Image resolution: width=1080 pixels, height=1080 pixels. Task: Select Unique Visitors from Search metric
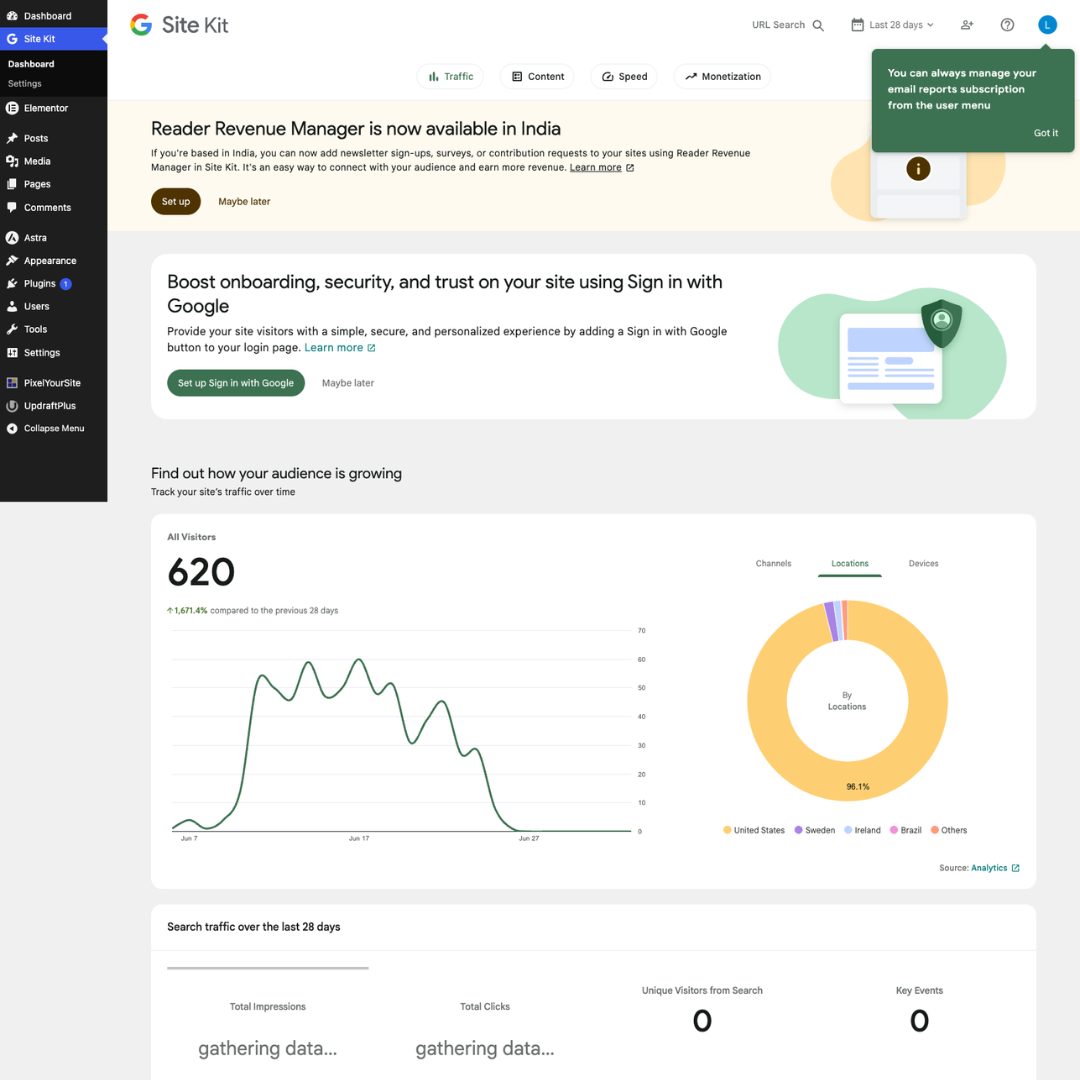point(702,1012)
